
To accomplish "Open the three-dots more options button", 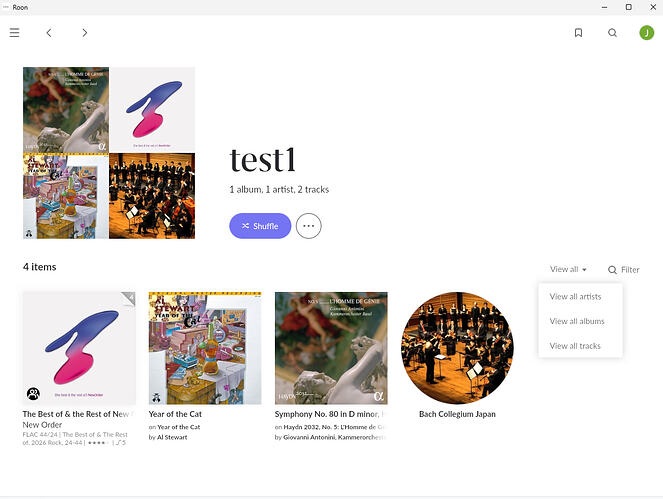I will tap(309, 226).
